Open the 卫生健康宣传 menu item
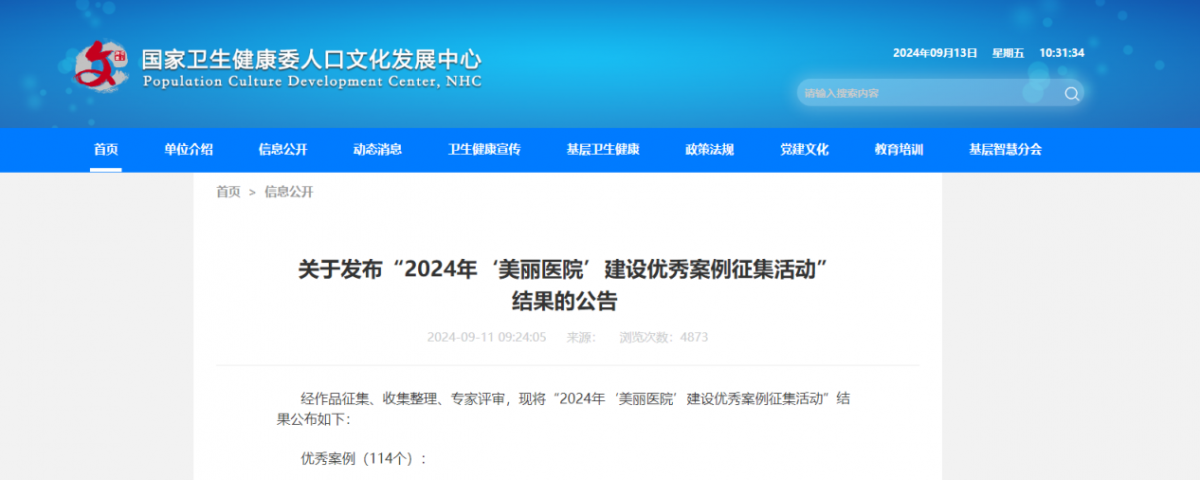Image resolution: width=1200 pixels, height=480 pixels. tap(484, 150)
